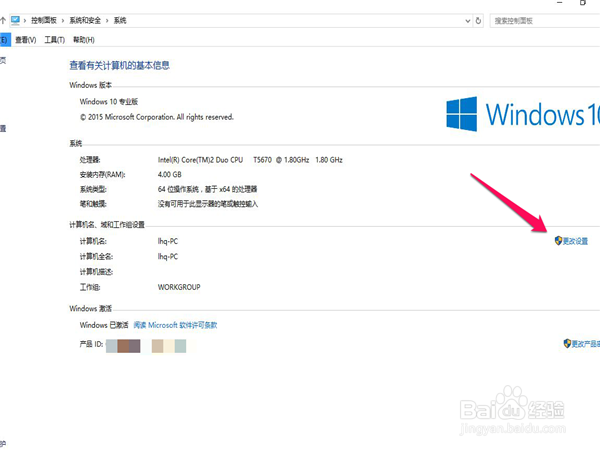Open 阅读 Microsoft 软件许可条款 link
The width and height of the screenshot is (600, 450).
pyautogui.click(x=175, y=325)
